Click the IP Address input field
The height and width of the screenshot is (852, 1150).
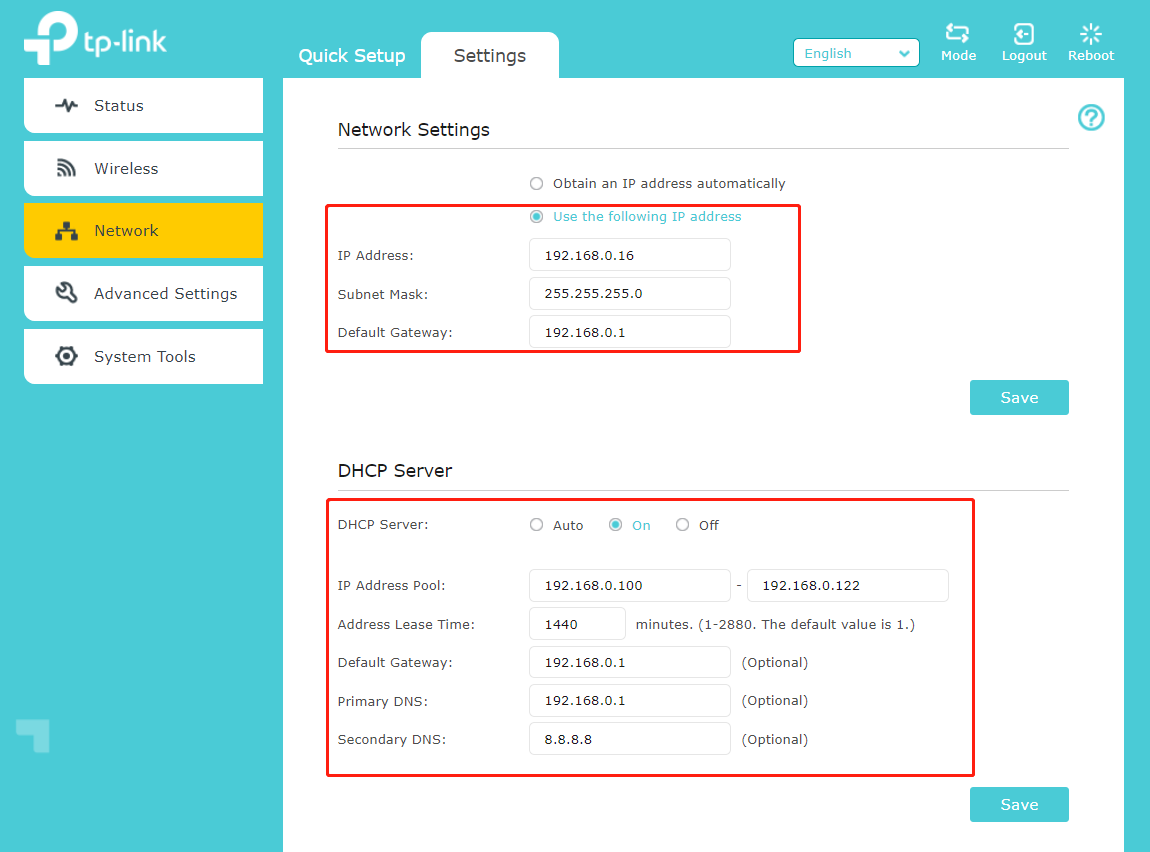pyautogui.click(x=629, y=255)
